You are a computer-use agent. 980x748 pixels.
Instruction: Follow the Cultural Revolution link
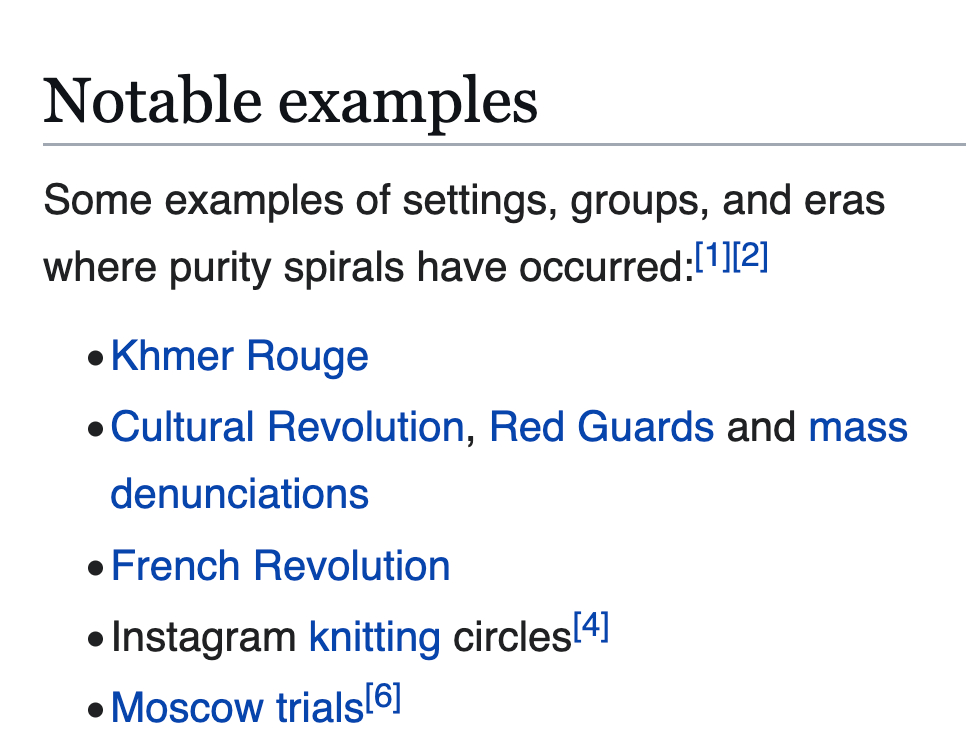286,427
